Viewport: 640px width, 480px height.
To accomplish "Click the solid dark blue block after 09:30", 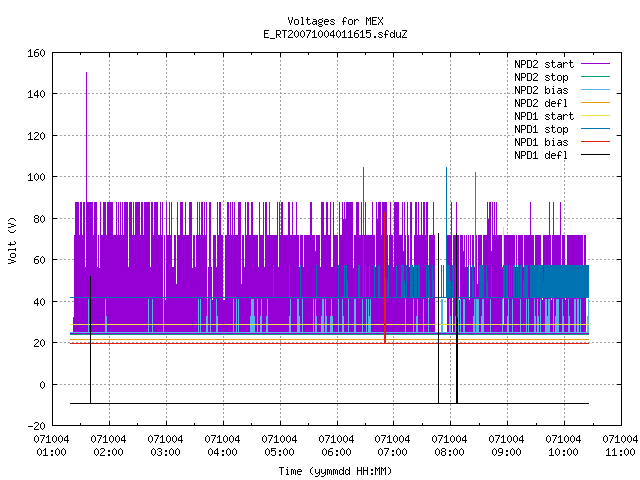I will 559,282.
